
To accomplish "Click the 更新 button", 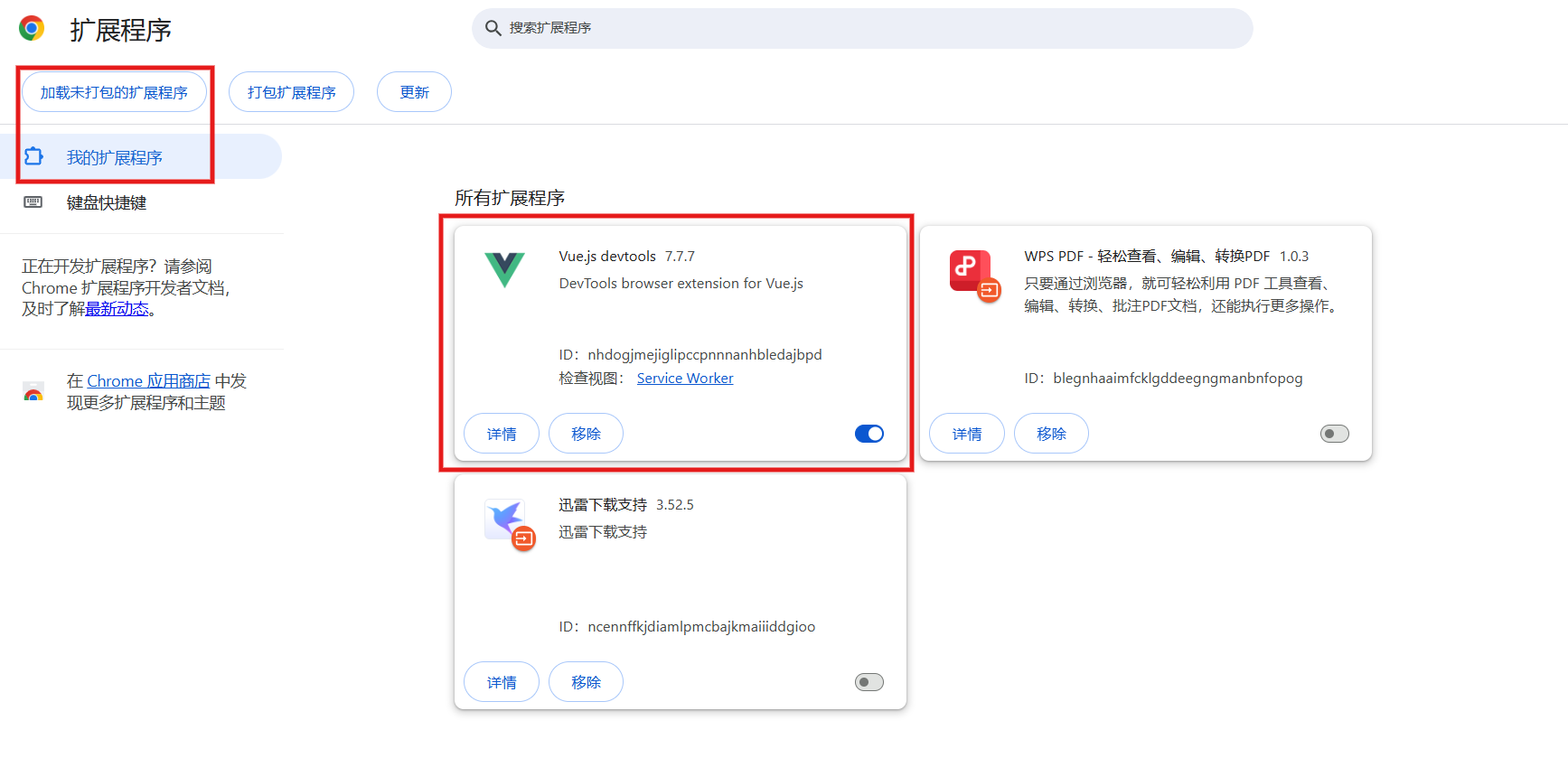I will coord(414,92).
